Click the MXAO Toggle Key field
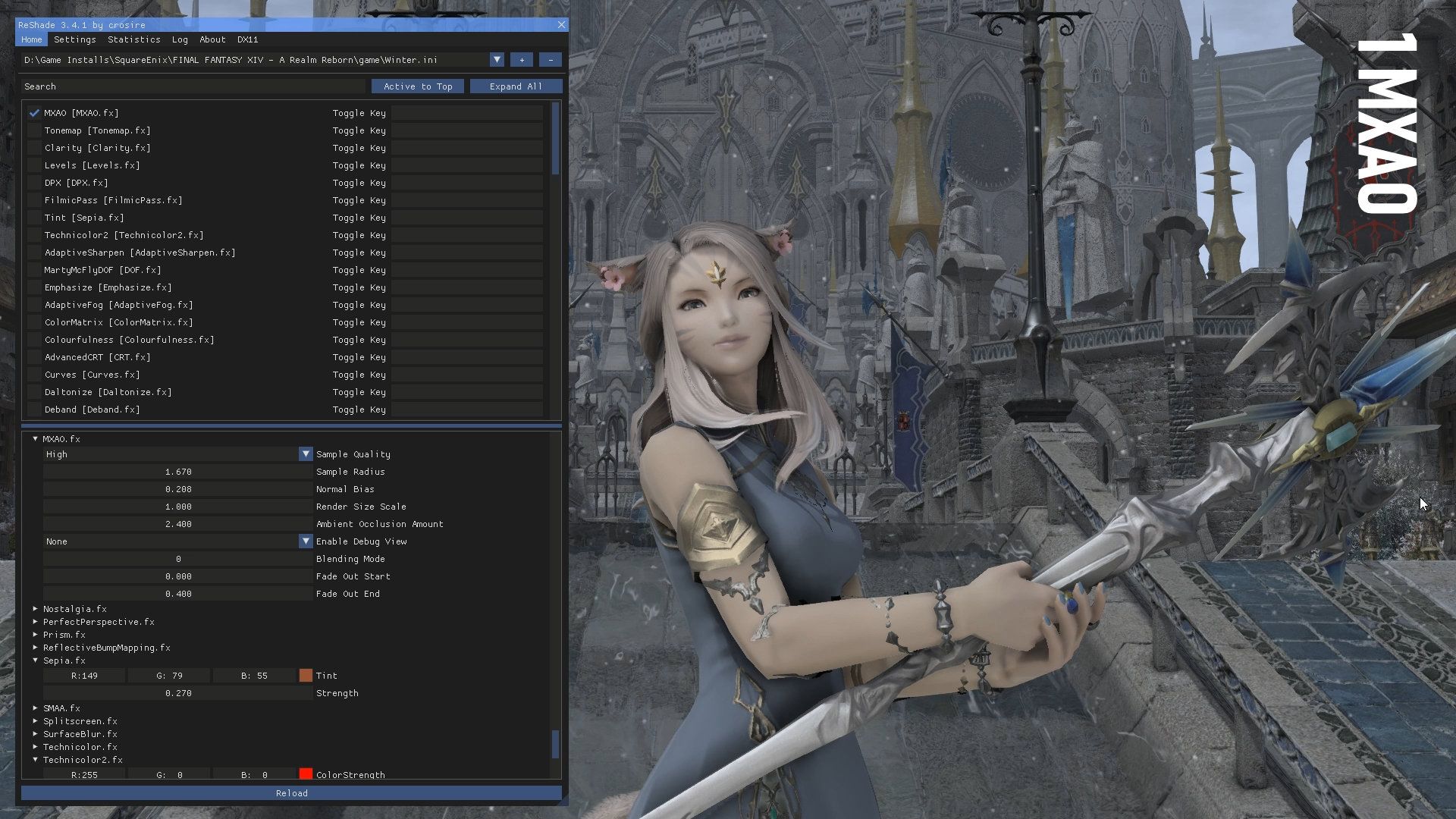This screenshot has height=819, width=1456. [467, 113]
